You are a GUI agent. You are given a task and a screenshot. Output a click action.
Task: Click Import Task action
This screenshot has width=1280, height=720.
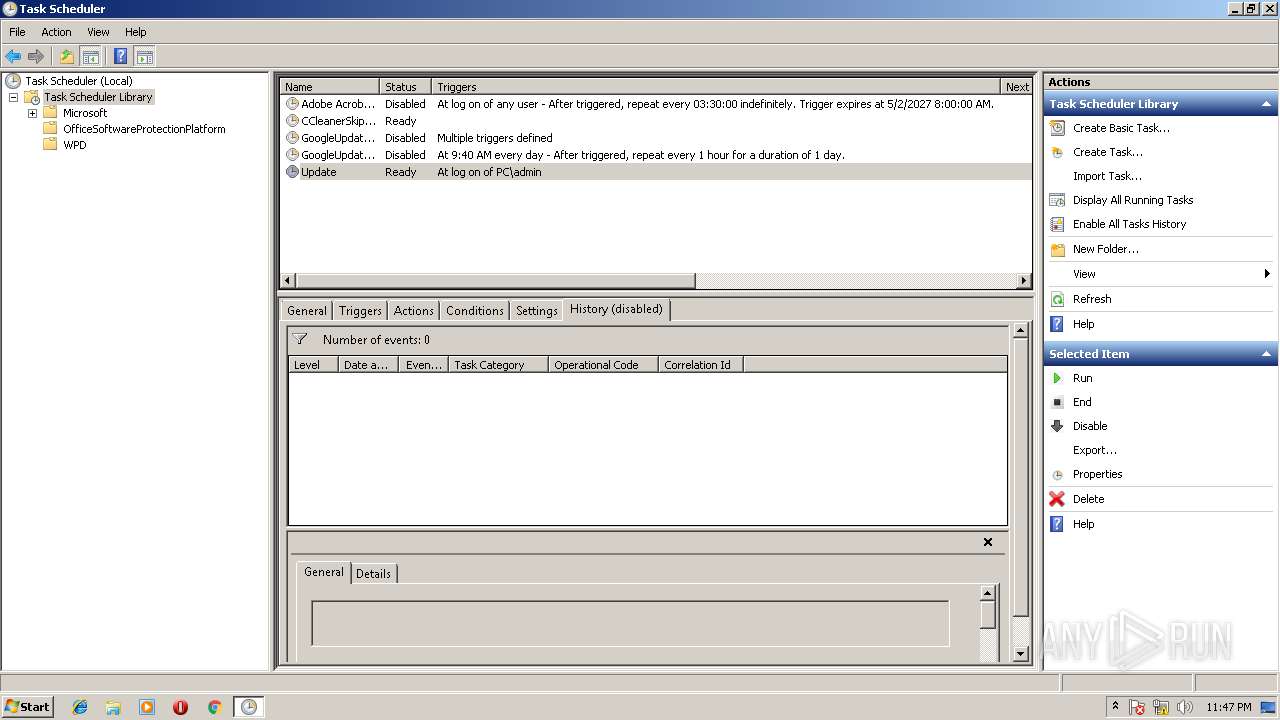(1107, 176)
